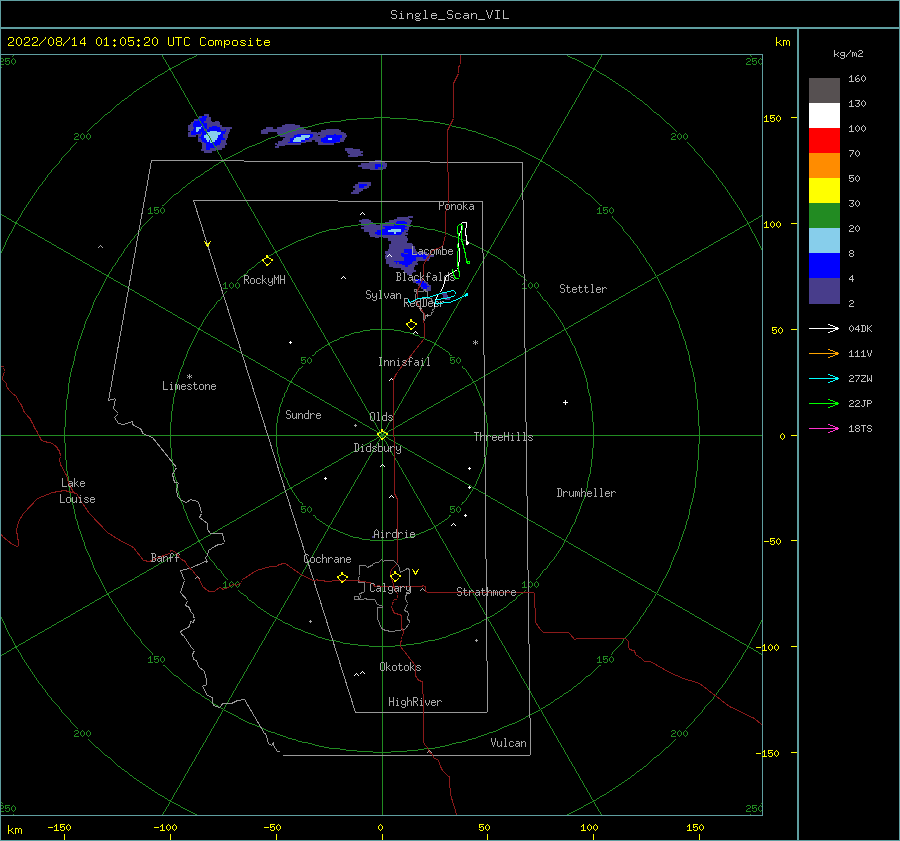Click the asterisk marker above Limestone
Viewport: 900px width, 841px height.
189,377
